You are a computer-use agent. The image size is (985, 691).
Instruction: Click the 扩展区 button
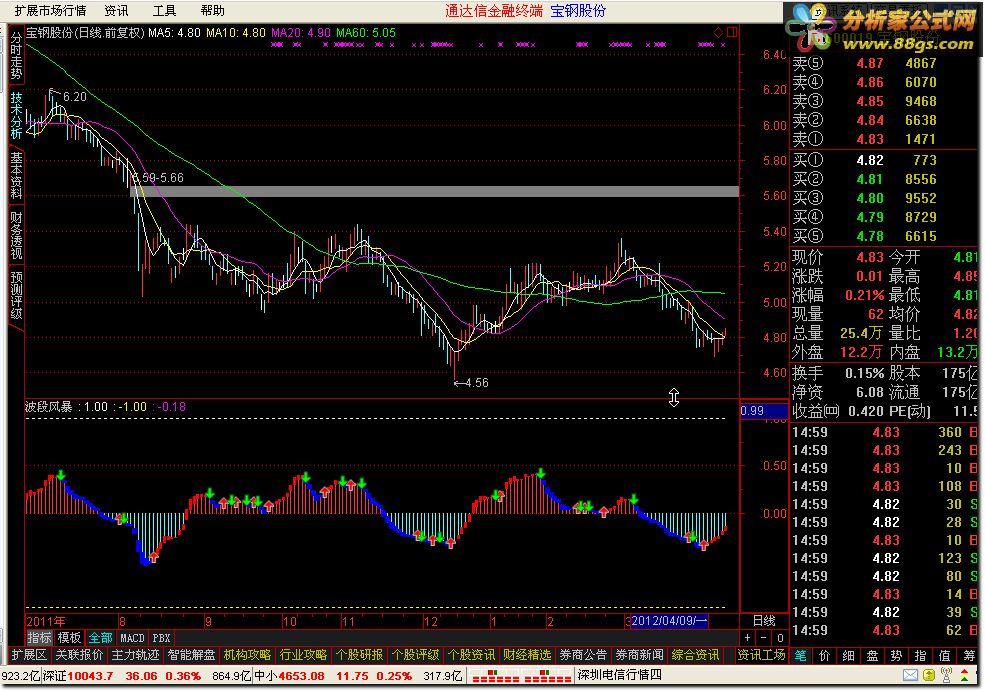(x=29, y=655)
